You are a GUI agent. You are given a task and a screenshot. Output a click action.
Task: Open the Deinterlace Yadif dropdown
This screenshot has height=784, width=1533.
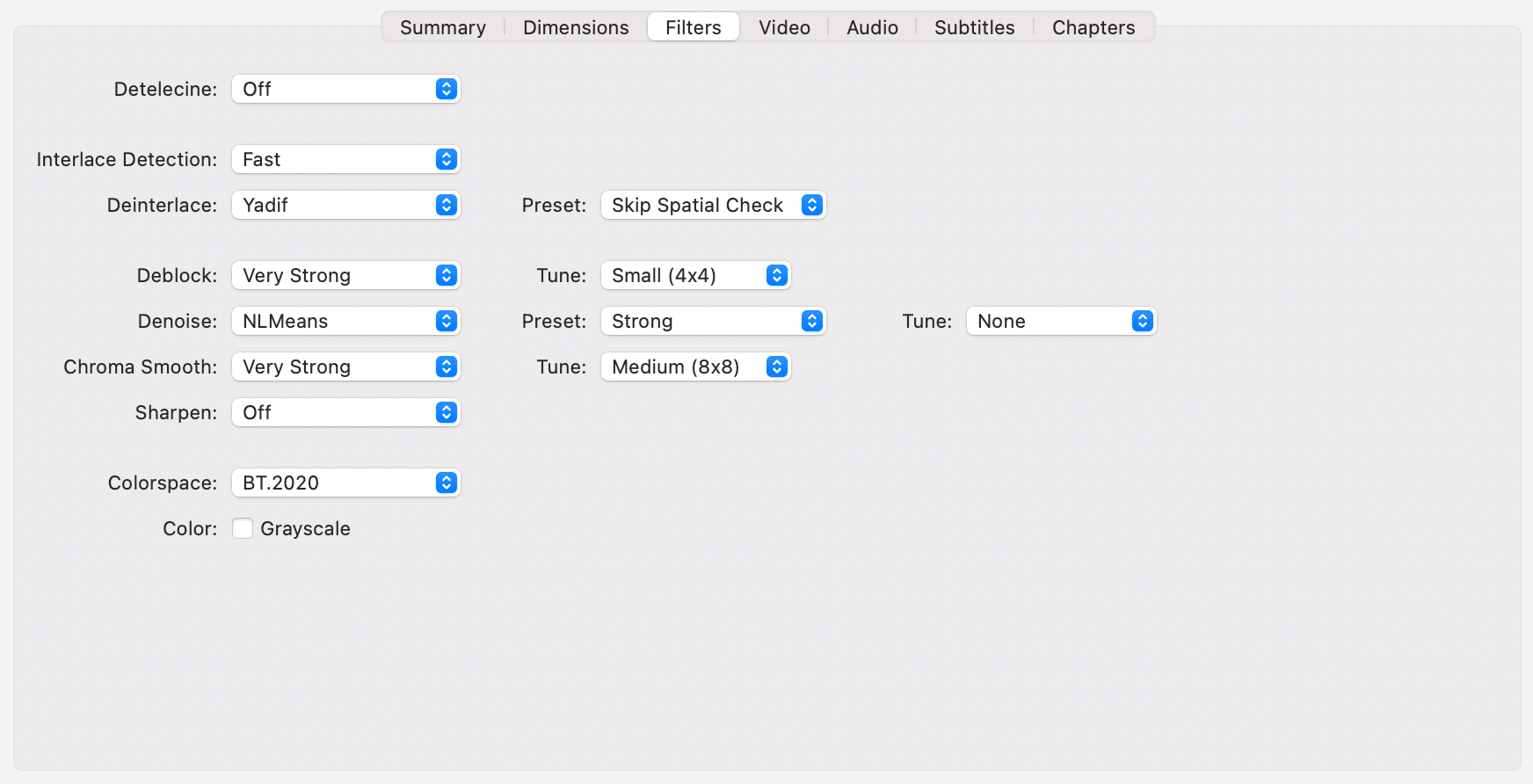tap(346, 205)
